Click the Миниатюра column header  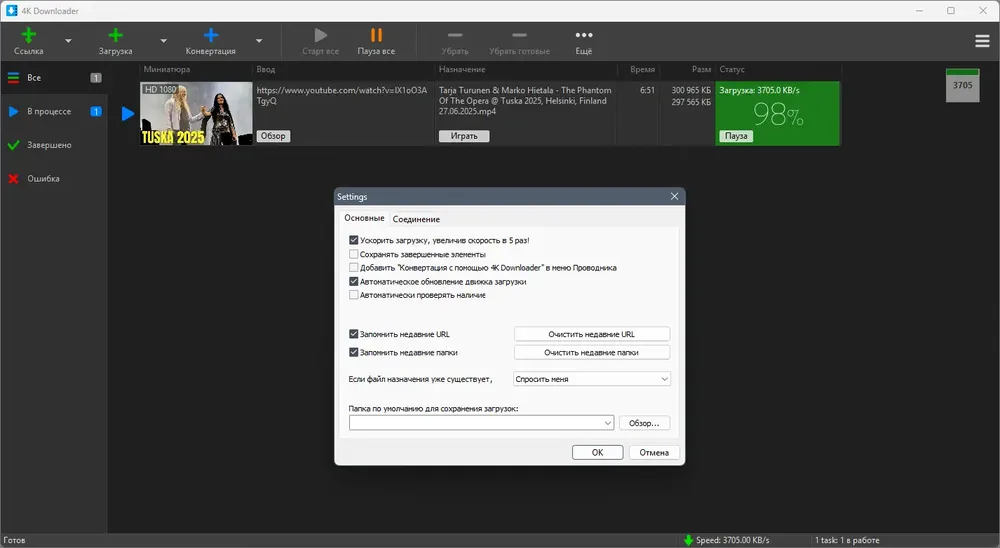coord(166,70)
